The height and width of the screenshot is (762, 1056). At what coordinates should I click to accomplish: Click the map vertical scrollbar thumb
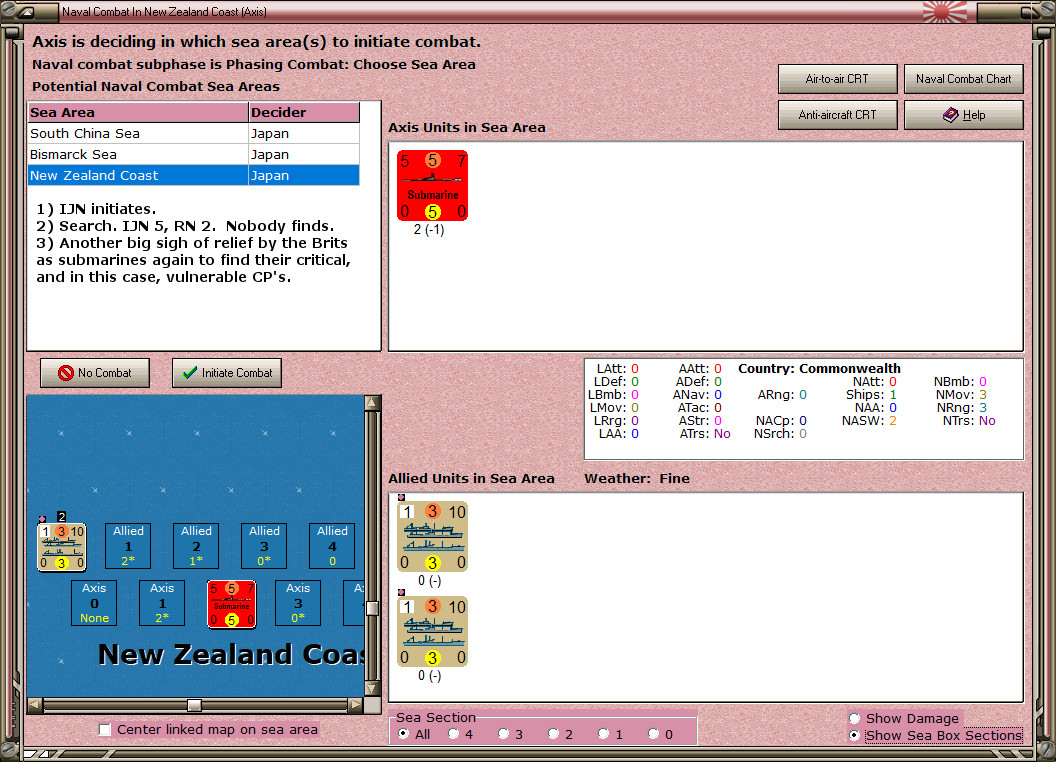(x=372, y=608)
